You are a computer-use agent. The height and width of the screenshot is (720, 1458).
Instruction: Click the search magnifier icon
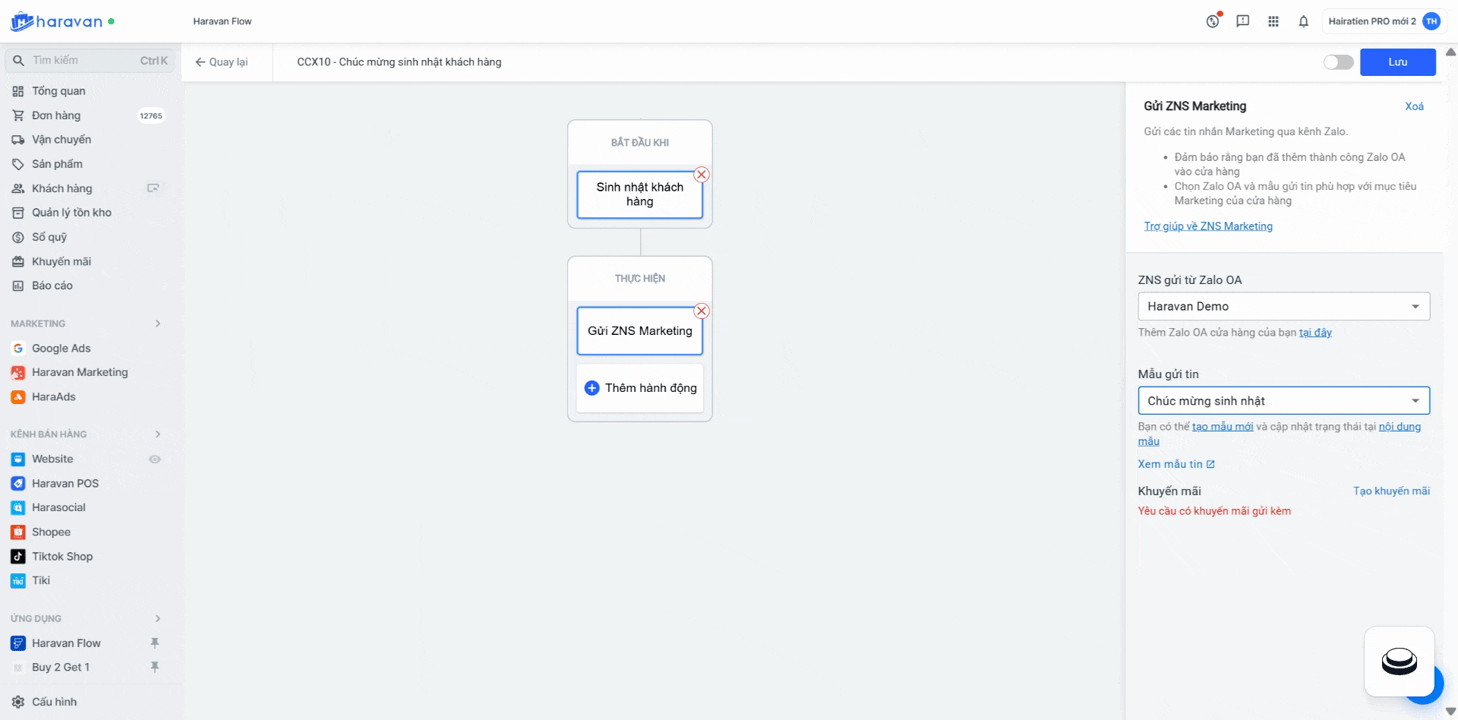(18, 61)
